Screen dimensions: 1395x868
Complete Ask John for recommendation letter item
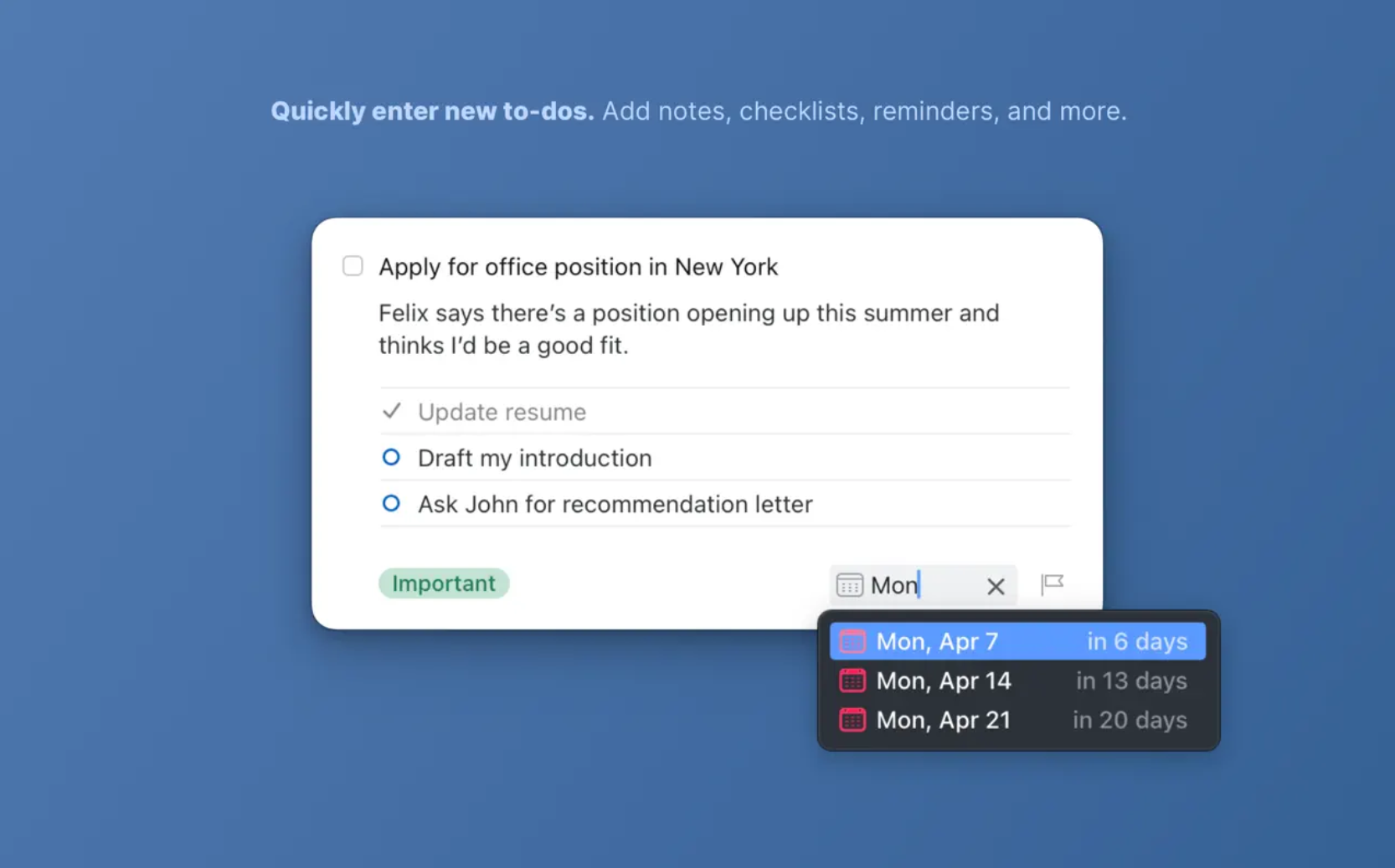pyautogui.click(x=391, y=503)
